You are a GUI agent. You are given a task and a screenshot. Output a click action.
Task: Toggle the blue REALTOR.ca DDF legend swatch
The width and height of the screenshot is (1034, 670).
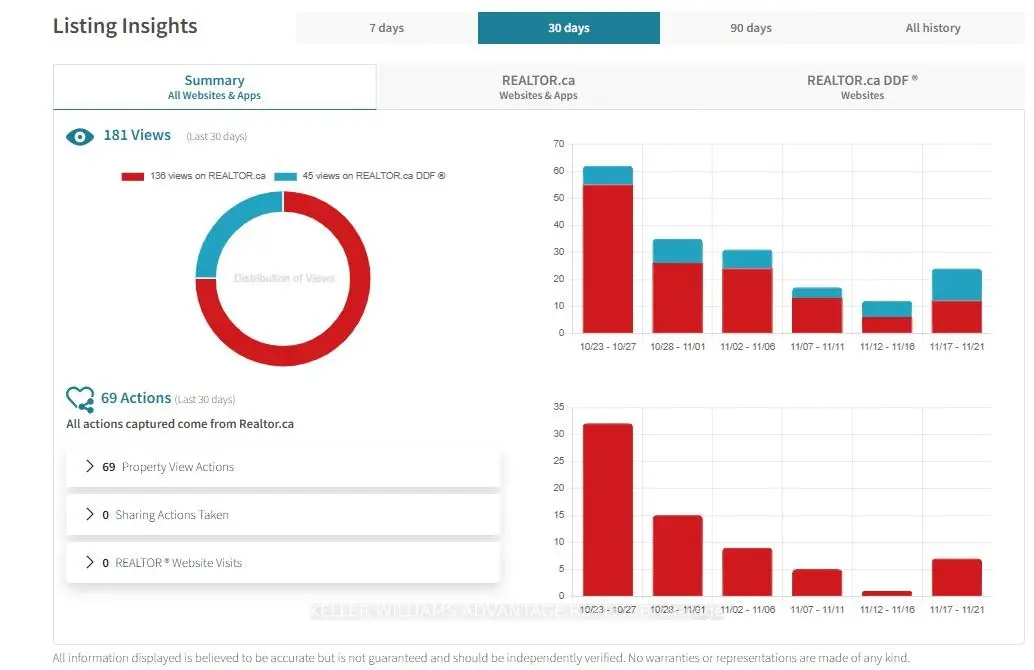(285, 176)
